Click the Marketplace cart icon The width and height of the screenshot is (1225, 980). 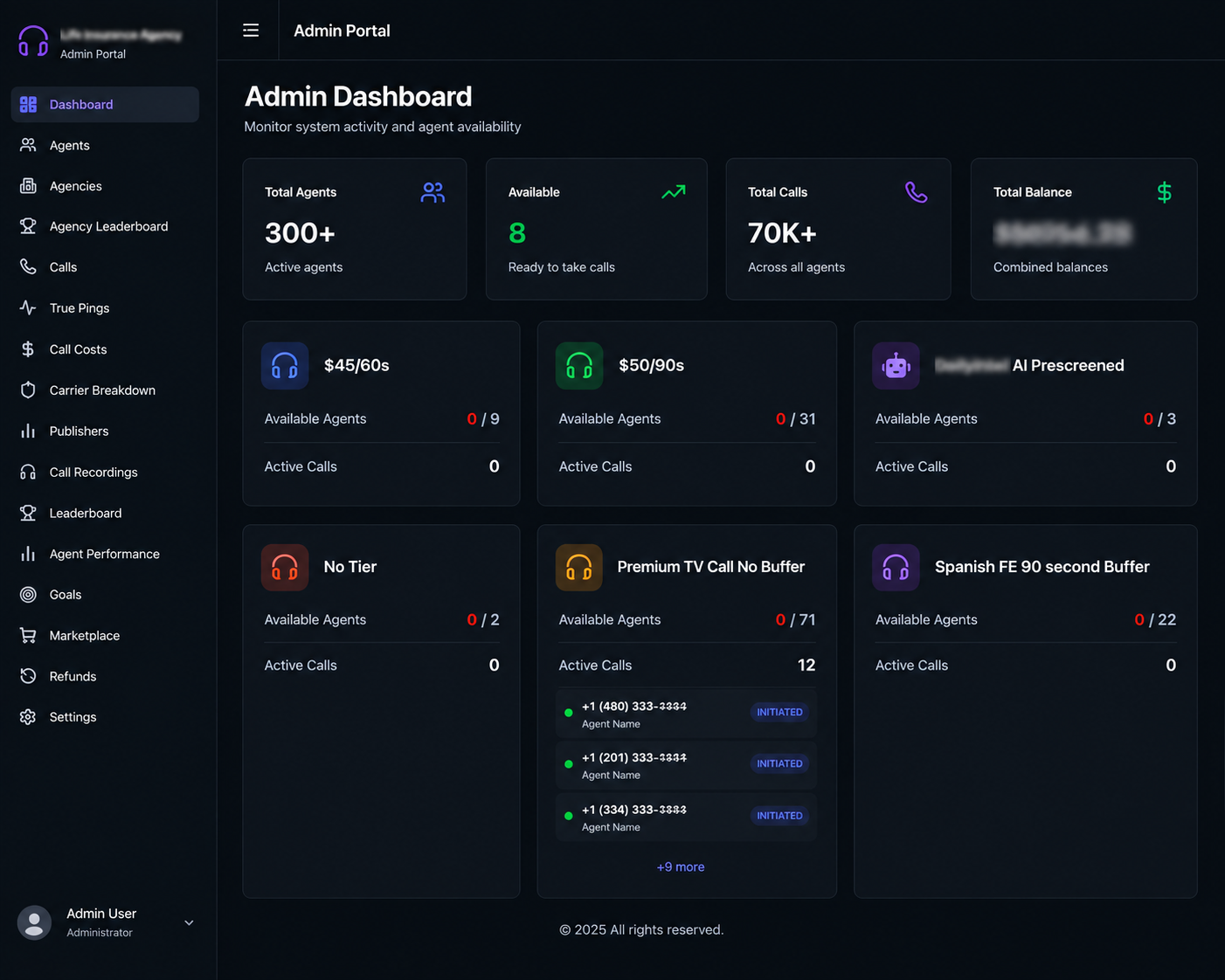click(28, 635)
